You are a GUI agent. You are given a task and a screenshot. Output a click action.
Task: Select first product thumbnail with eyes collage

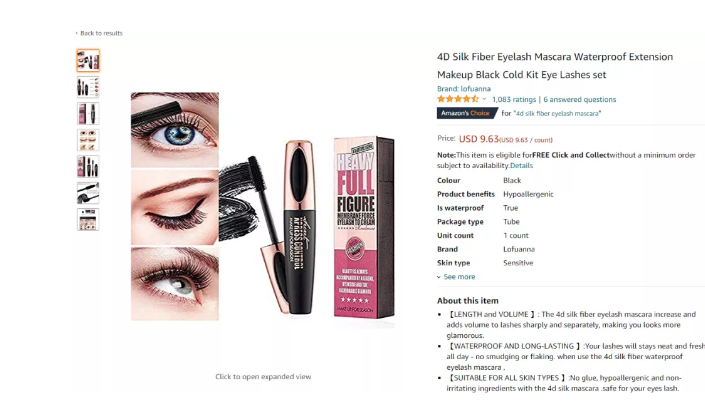(88, 61)
